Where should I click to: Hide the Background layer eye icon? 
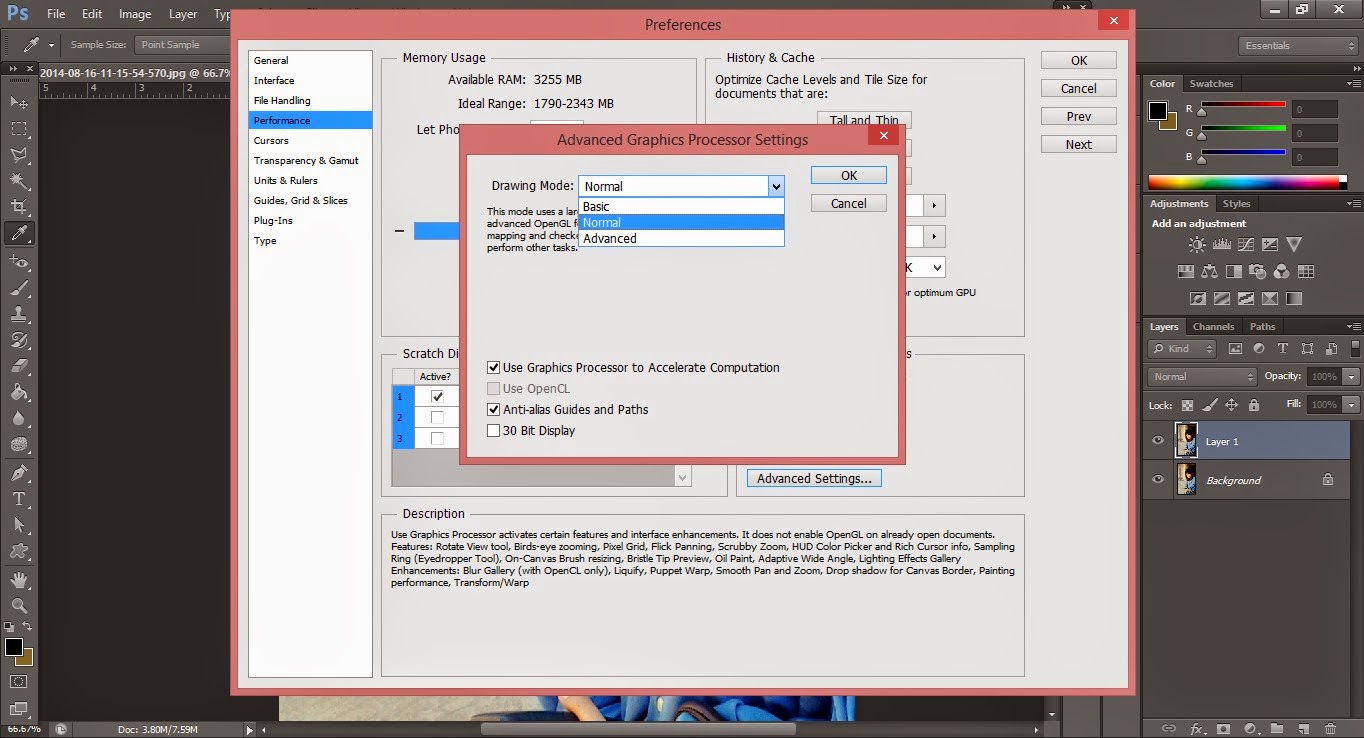1158,480
